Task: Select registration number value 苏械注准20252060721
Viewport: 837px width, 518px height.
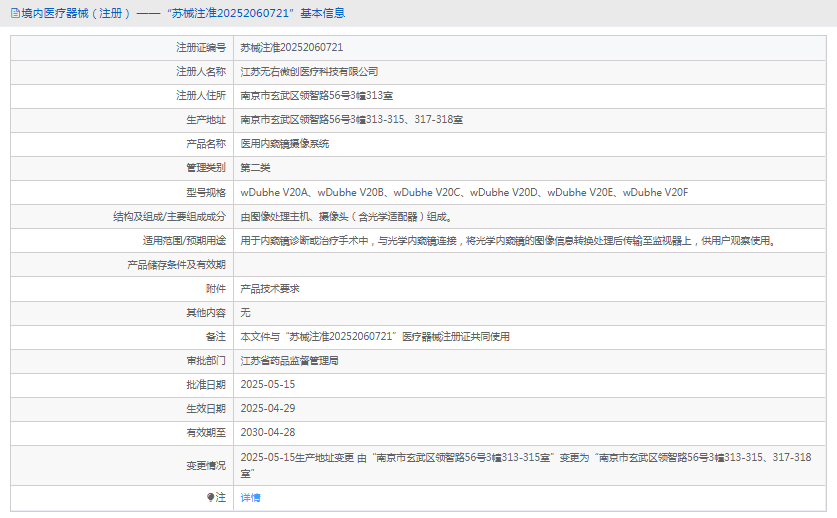Action: pyautogui.click(x=291, y=48)
